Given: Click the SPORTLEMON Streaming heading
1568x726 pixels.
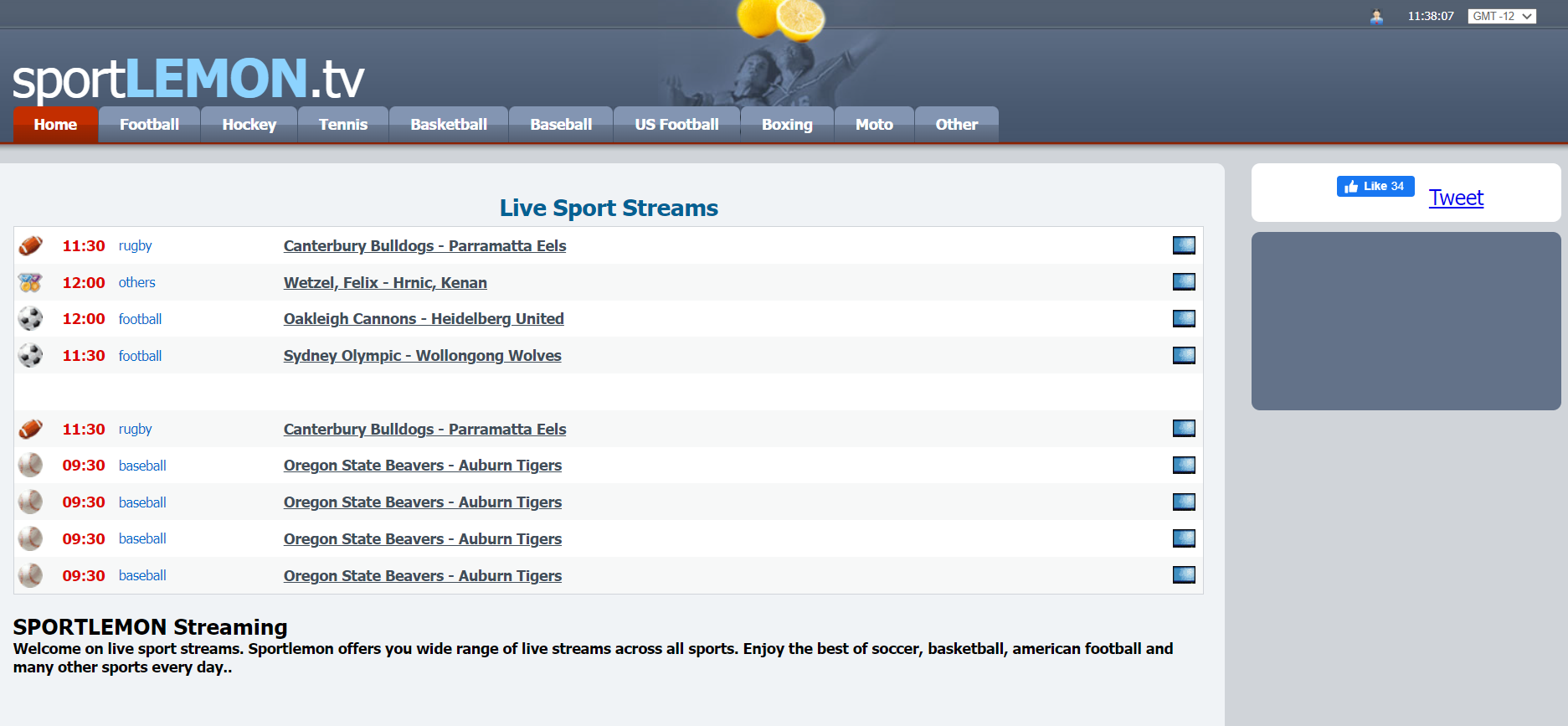Looking at the screenshot, I should 150,626.
